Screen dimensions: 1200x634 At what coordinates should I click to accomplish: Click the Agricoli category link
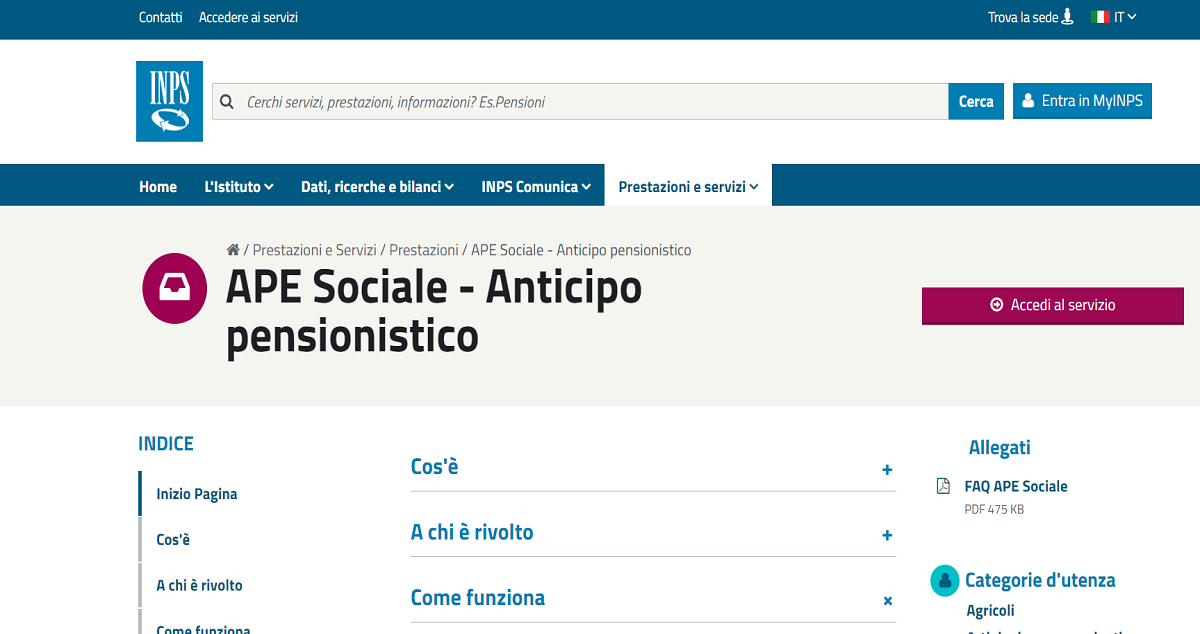(991, 610)
